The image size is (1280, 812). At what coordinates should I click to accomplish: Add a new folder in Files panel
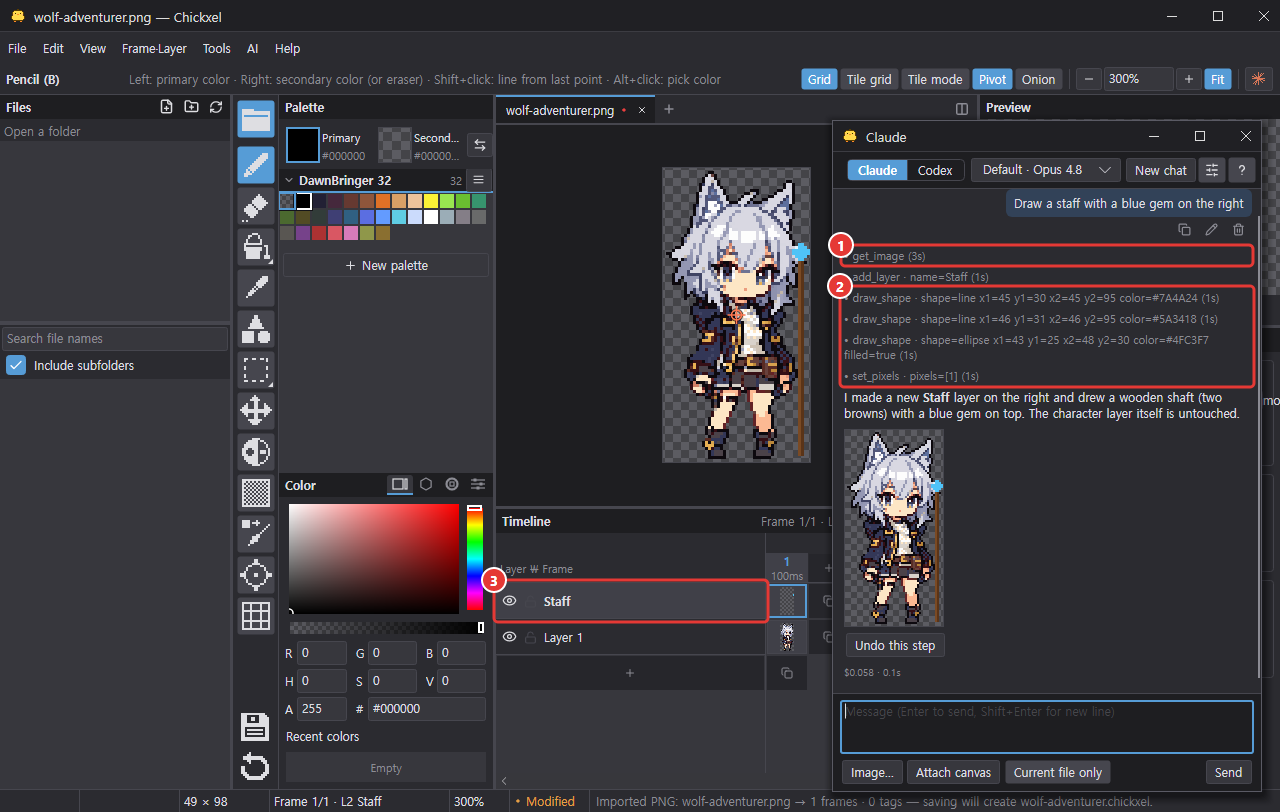(x=191, y=107)
